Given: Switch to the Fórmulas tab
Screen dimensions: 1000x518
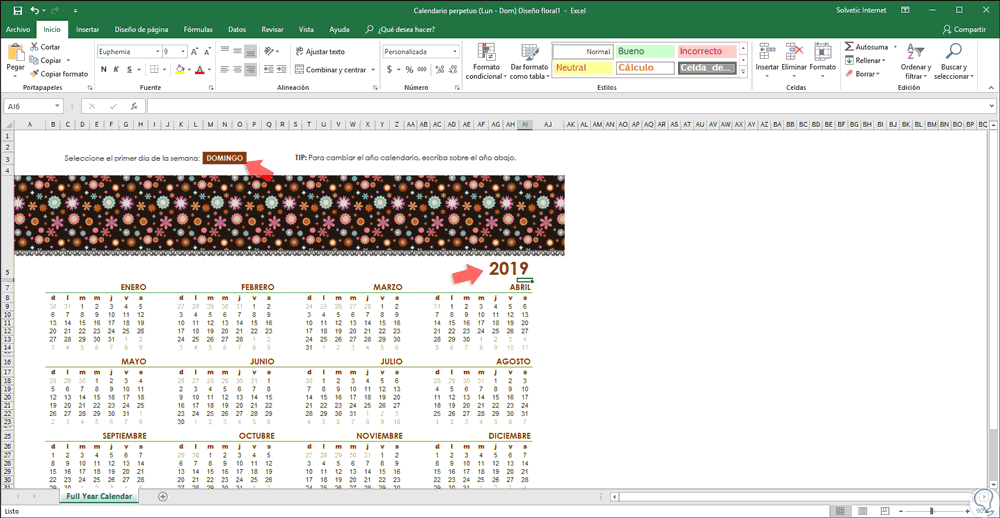Looking at the screenshot, I should tap(198, 29).
